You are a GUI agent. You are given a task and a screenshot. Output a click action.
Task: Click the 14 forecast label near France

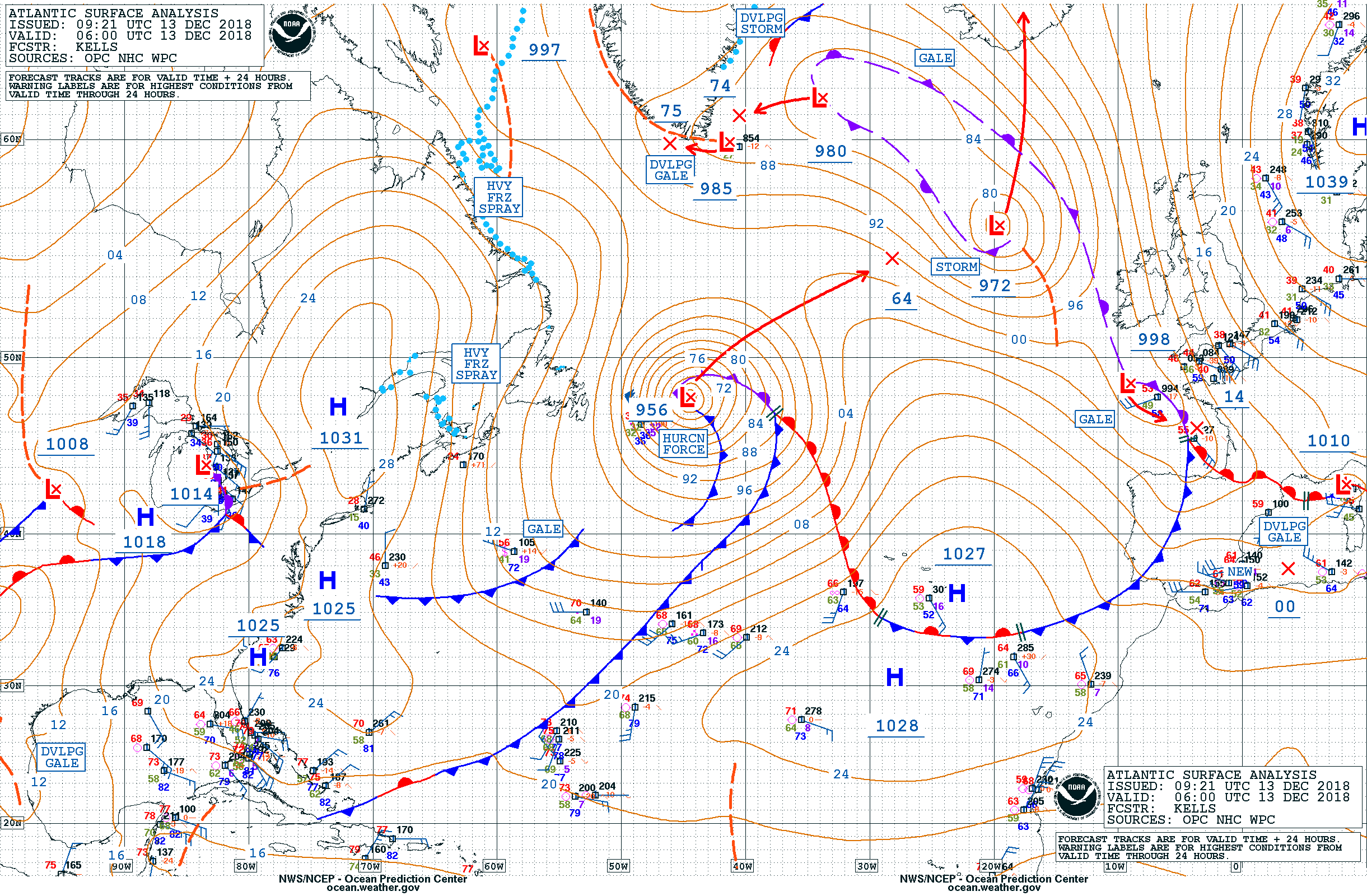(x=1234, y=396)
